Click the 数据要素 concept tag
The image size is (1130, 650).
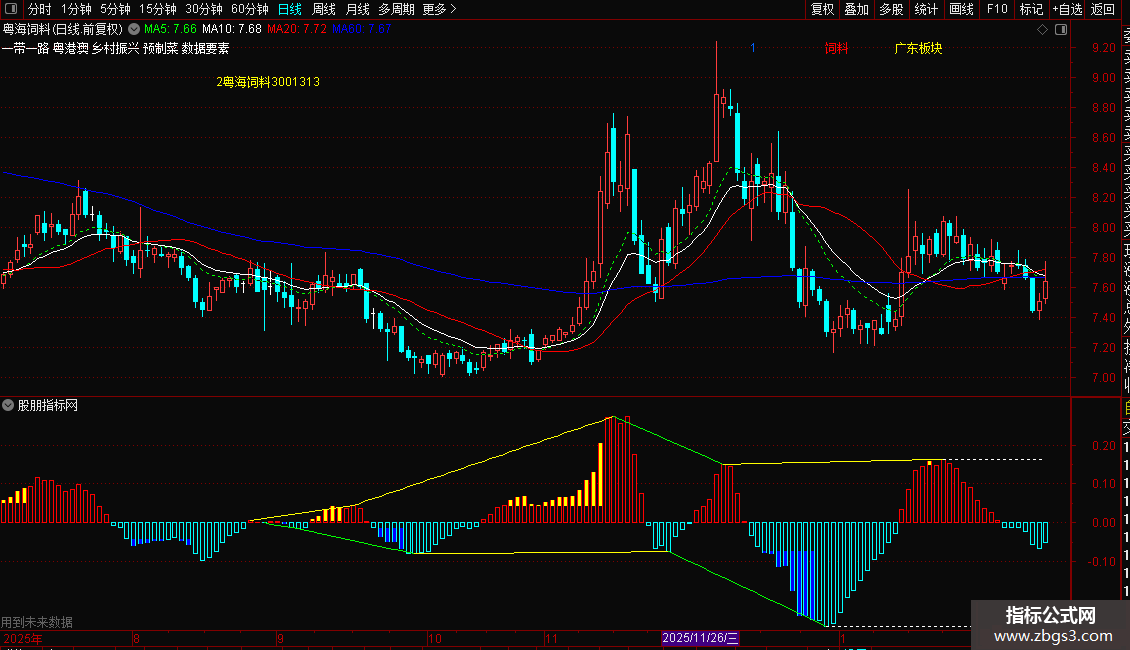click(205, 48)
